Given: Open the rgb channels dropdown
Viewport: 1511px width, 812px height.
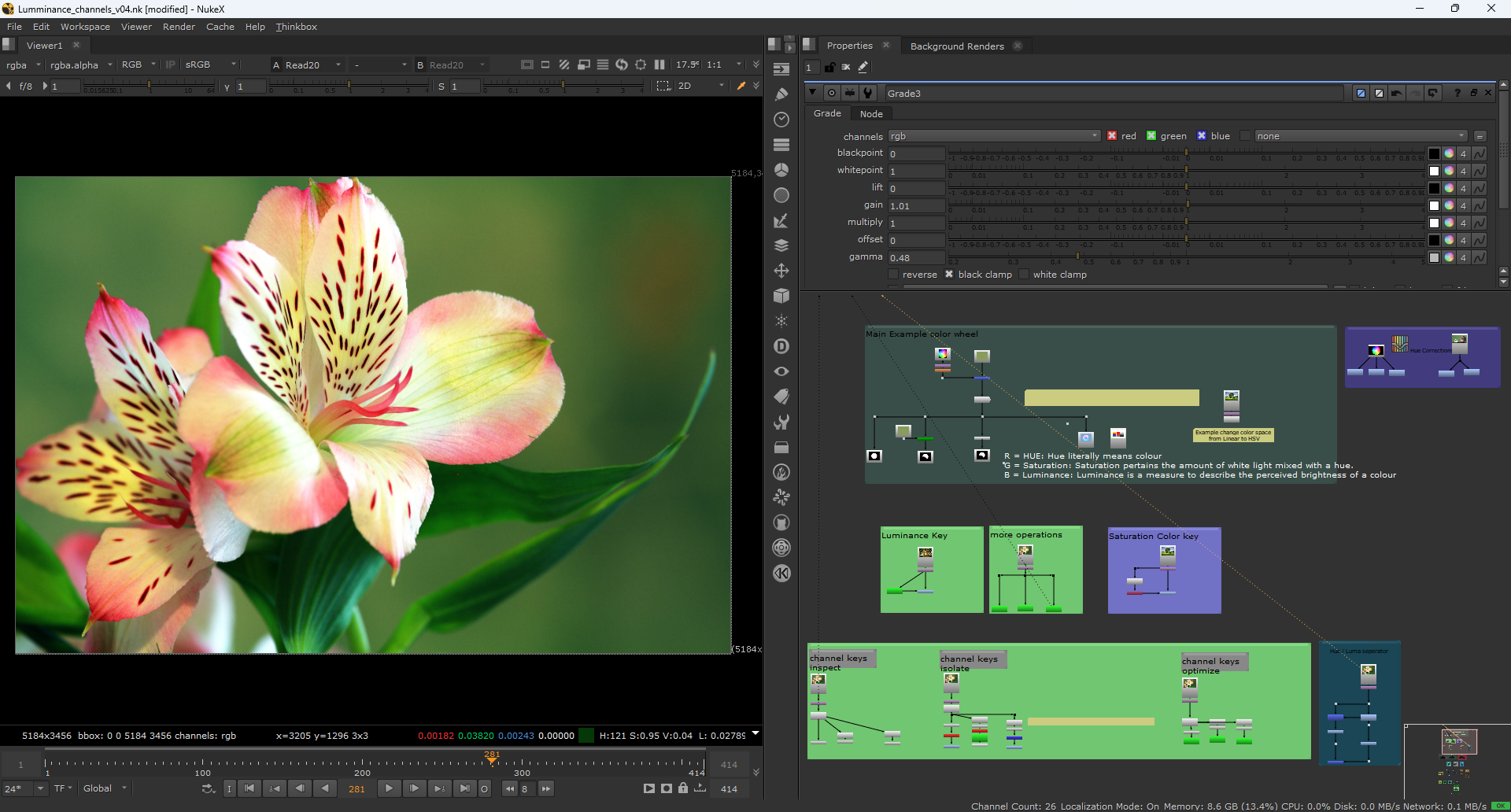Looking at the screenshot, I should click(x=994, y=136).
